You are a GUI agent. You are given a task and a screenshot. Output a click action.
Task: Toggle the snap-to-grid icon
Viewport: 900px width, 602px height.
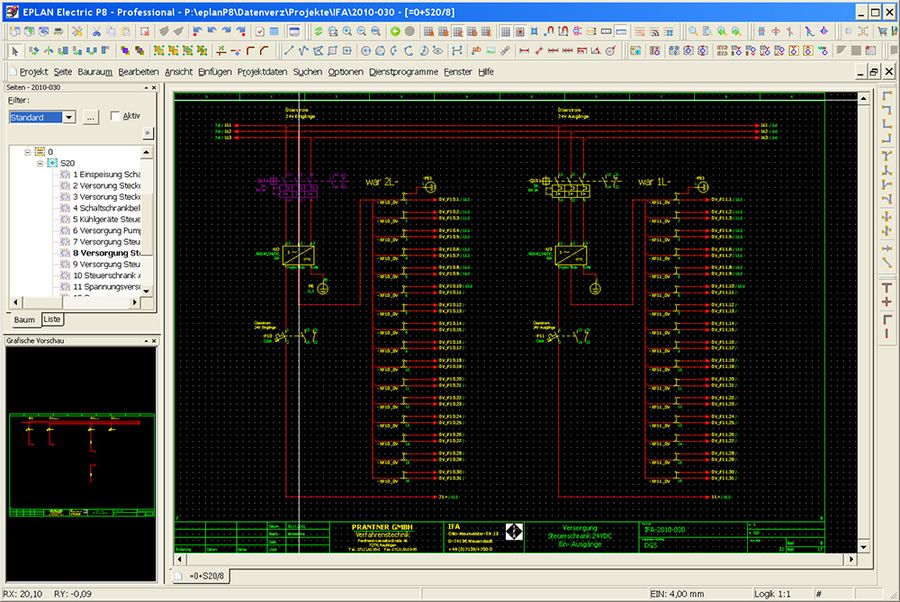519,32
